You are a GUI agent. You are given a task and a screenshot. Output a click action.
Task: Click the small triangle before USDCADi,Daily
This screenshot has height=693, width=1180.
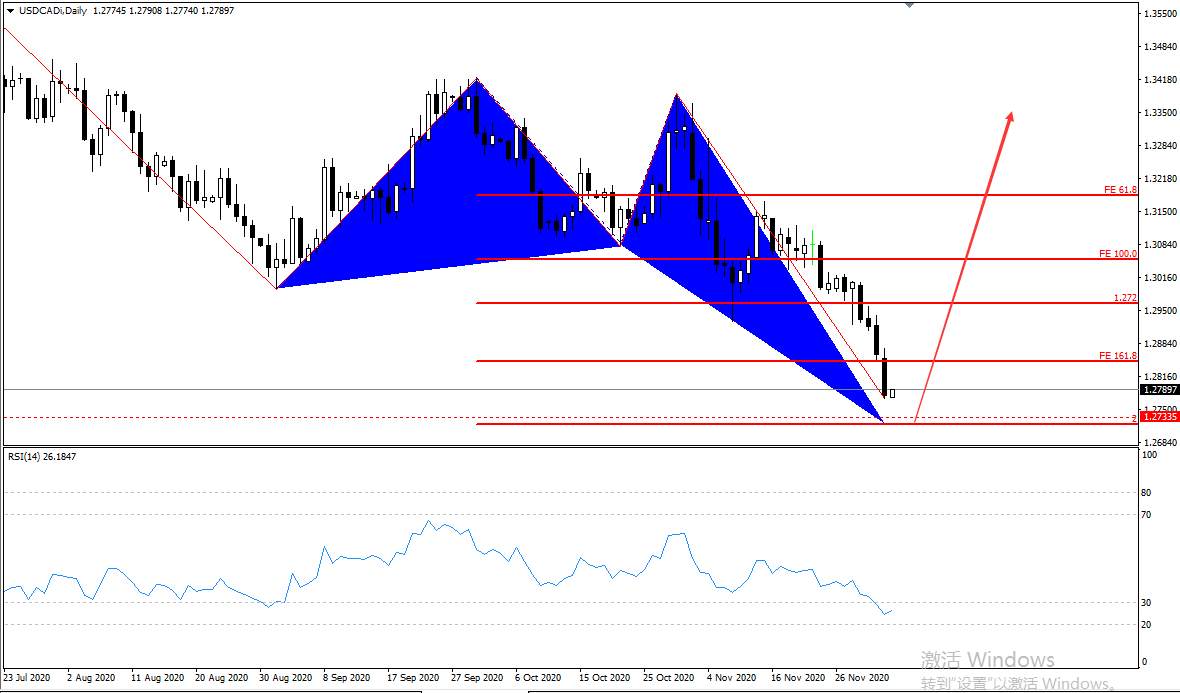10,11
